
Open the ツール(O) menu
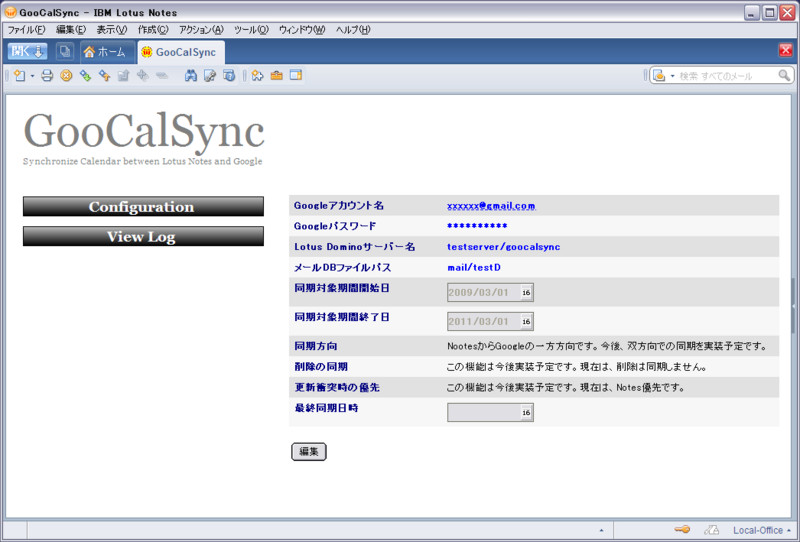click(x=251, y=30)
